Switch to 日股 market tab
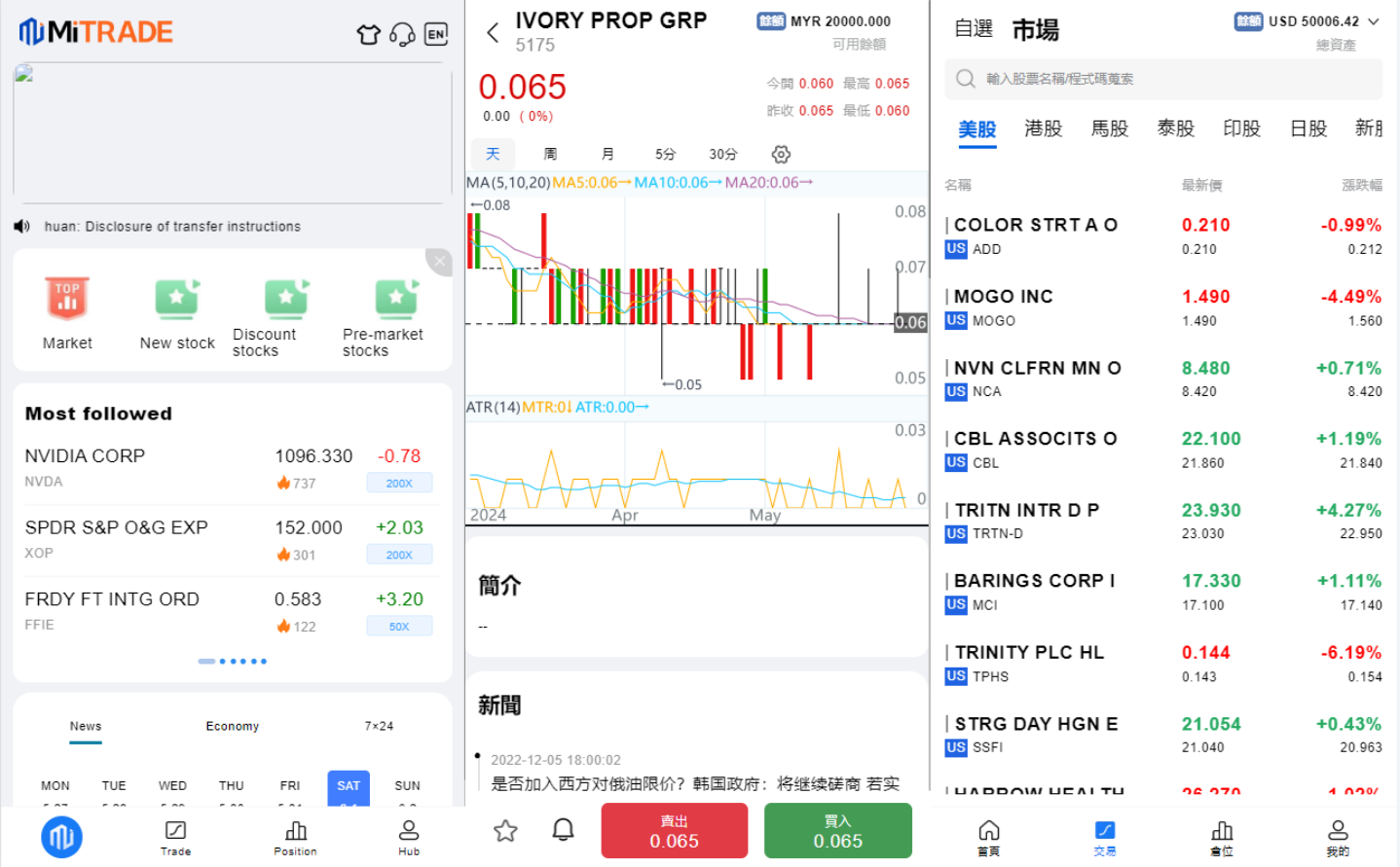Image resolution: width=1400 pixels, height=867 pixels. click(1308, 128)
